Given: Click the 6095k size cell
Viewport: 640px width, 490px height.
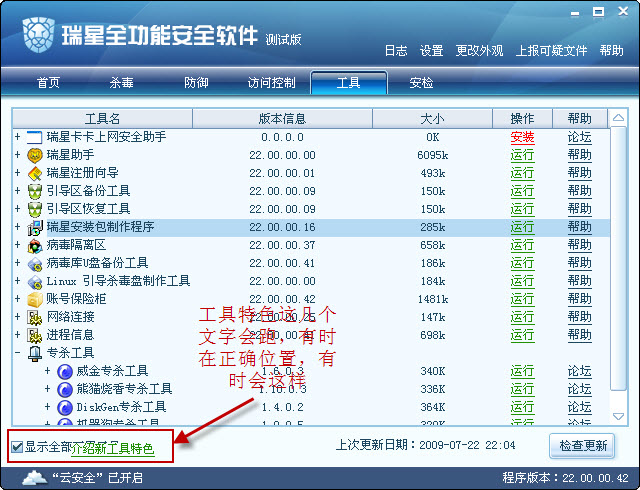Looking at the screenshot, I should pyautogui.click(x=433, y=155).
